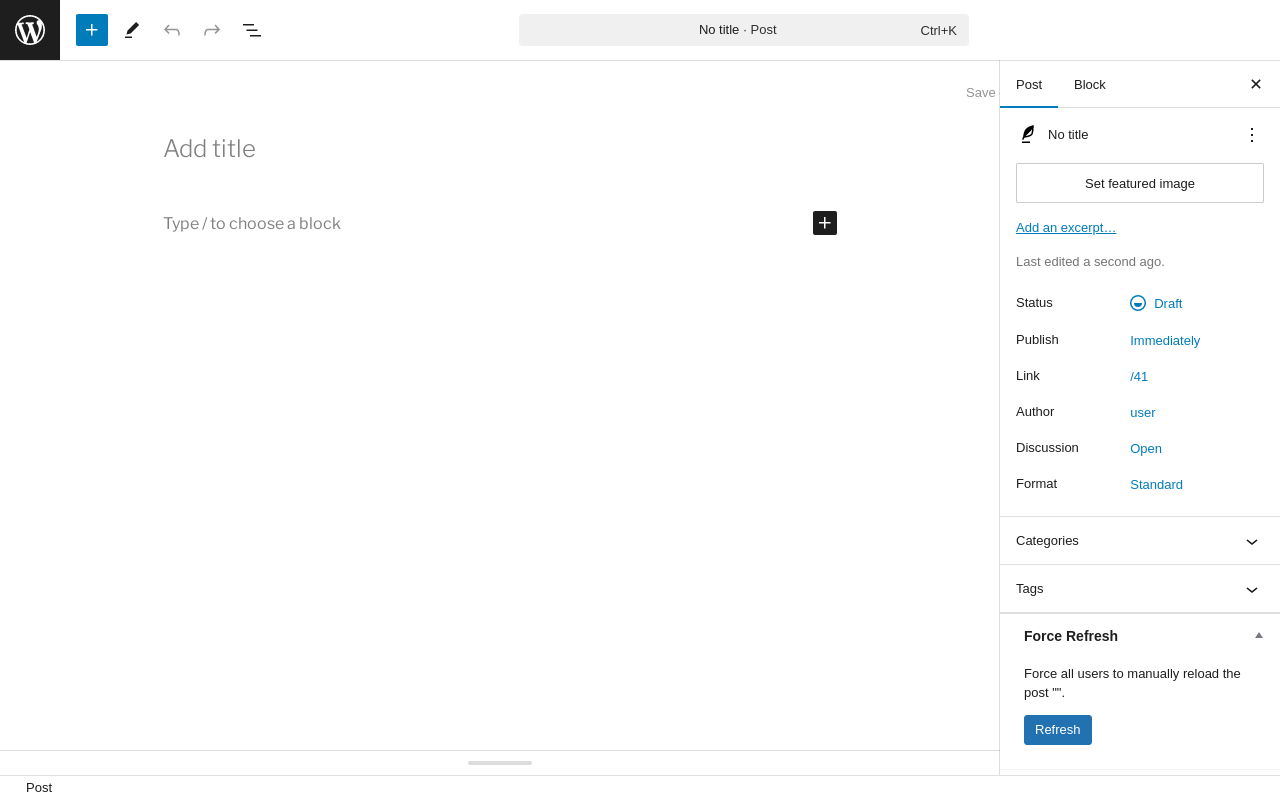Image resolution: width=1280 pixels, height=800 pixels.
Task: Click the Redo arrow
Action: click(x=212, y=30)
